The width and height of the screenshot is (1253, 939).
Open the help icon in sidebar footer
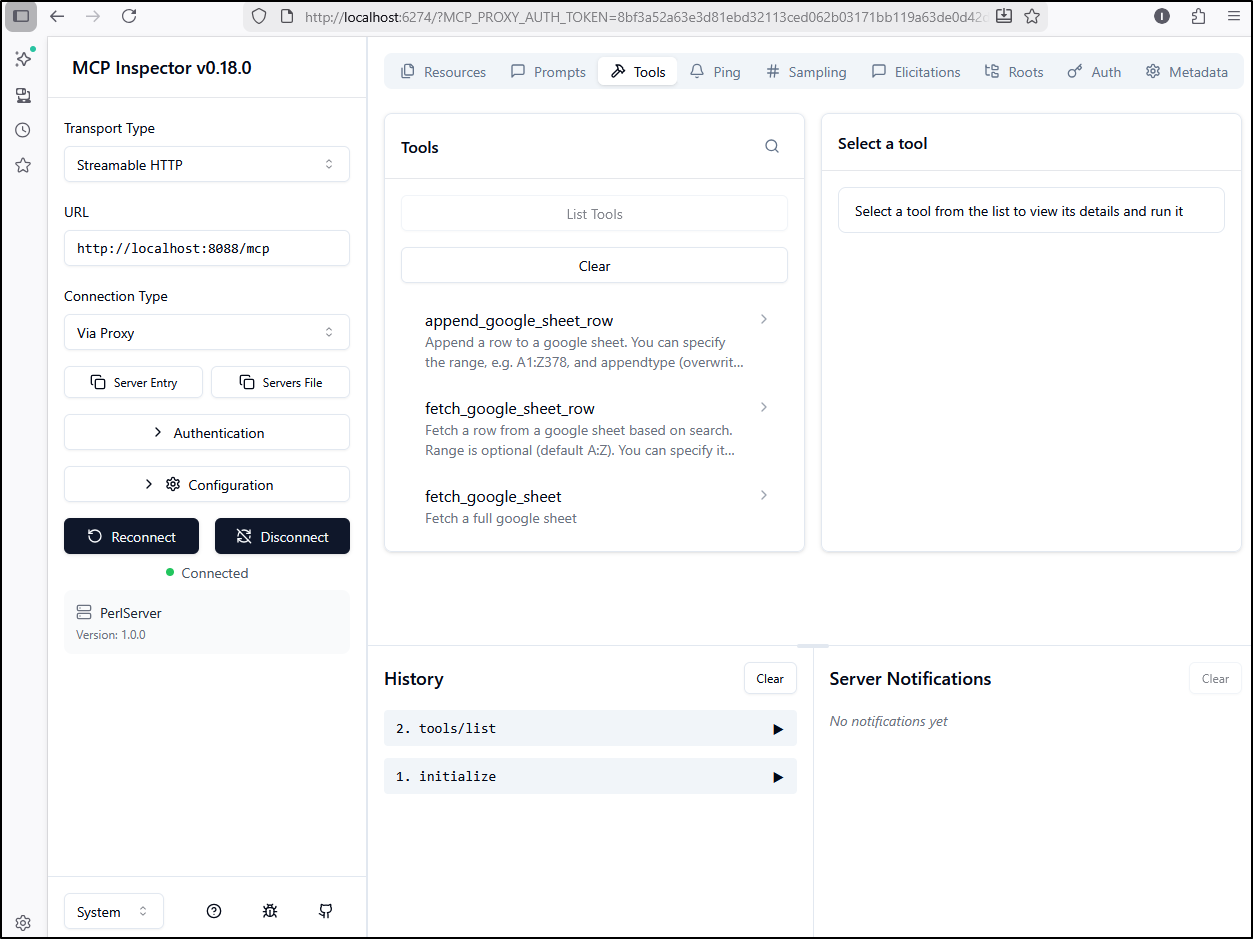tap(214, 911)
